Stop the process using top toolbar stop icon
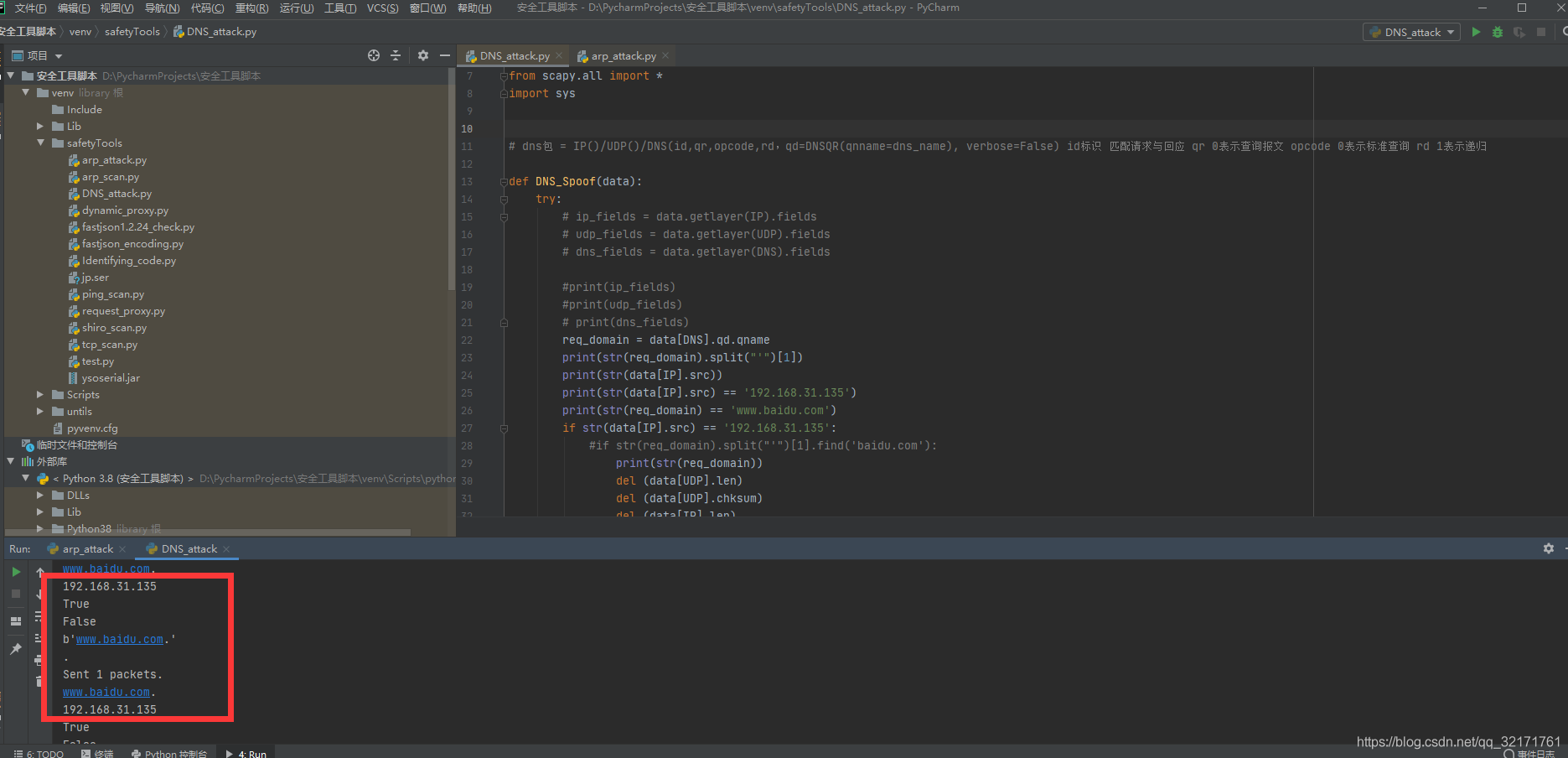 (1541, 32)
